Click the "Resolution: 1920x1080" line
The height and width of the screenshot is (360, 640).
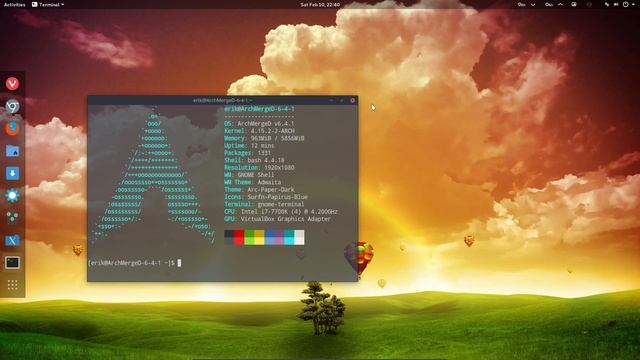pos(259,168)
